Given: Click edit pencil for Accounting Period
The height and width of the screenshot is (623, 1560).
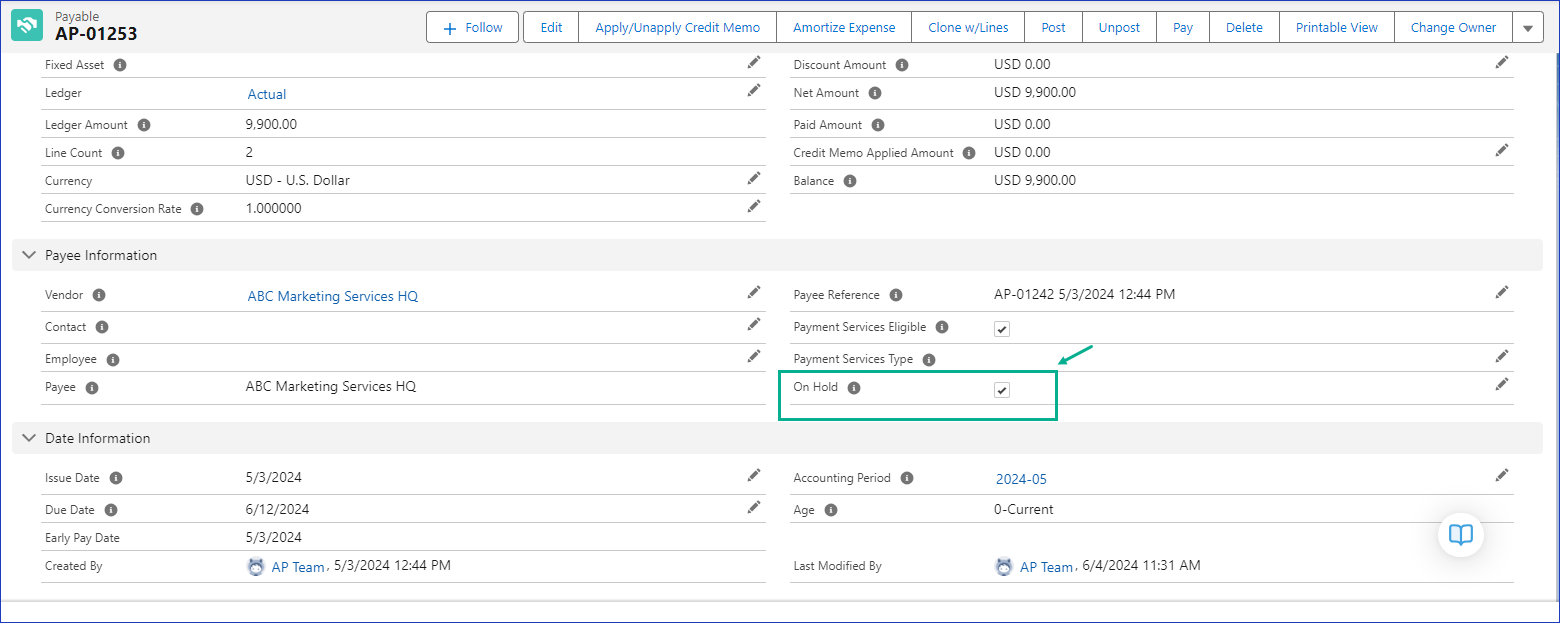Looking at the screenshot, I should click(x=1501, y=475).
